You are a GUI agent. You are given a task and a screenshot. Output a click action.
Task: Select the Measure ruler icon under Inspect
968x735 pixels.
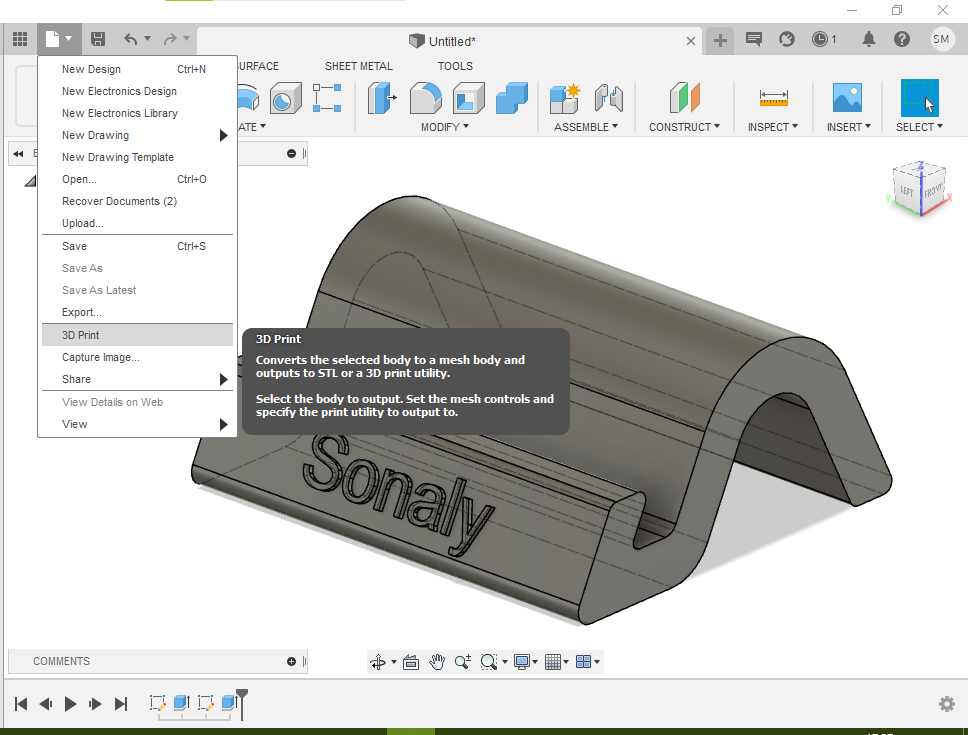tap(773, 98)
